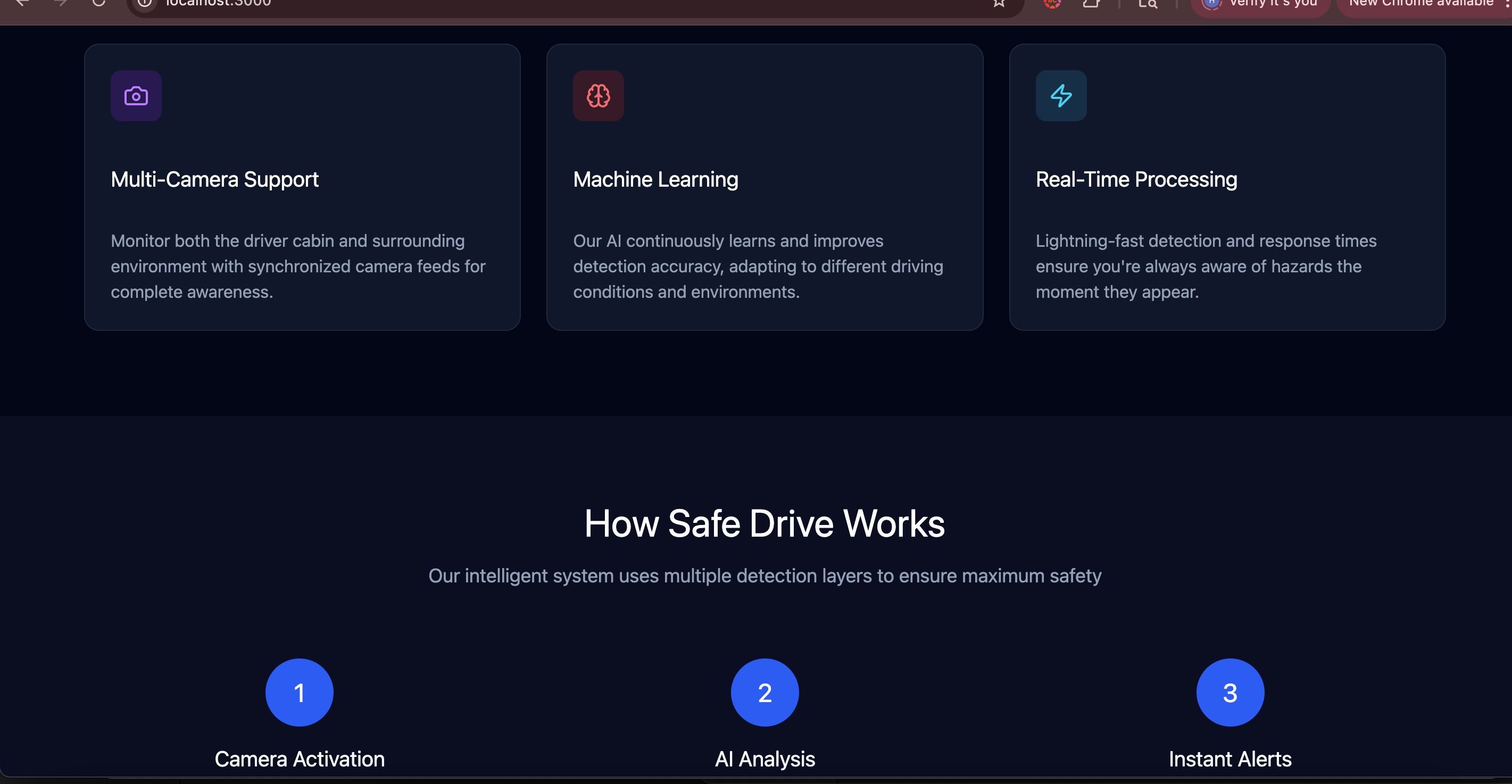This screenshot has height=784, width=1512.
Task: Click the How Safe Drive Works heading
Action: (x=764, y=523)
